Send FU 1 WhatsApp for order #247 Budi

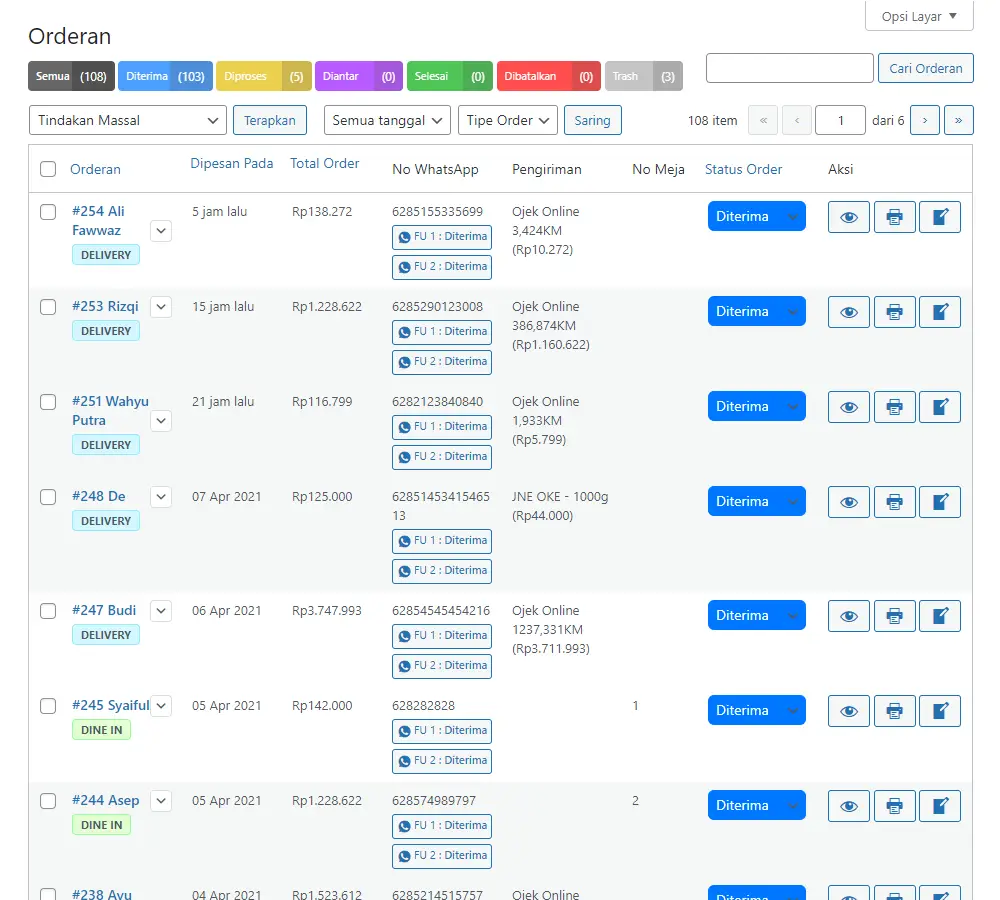442,636
